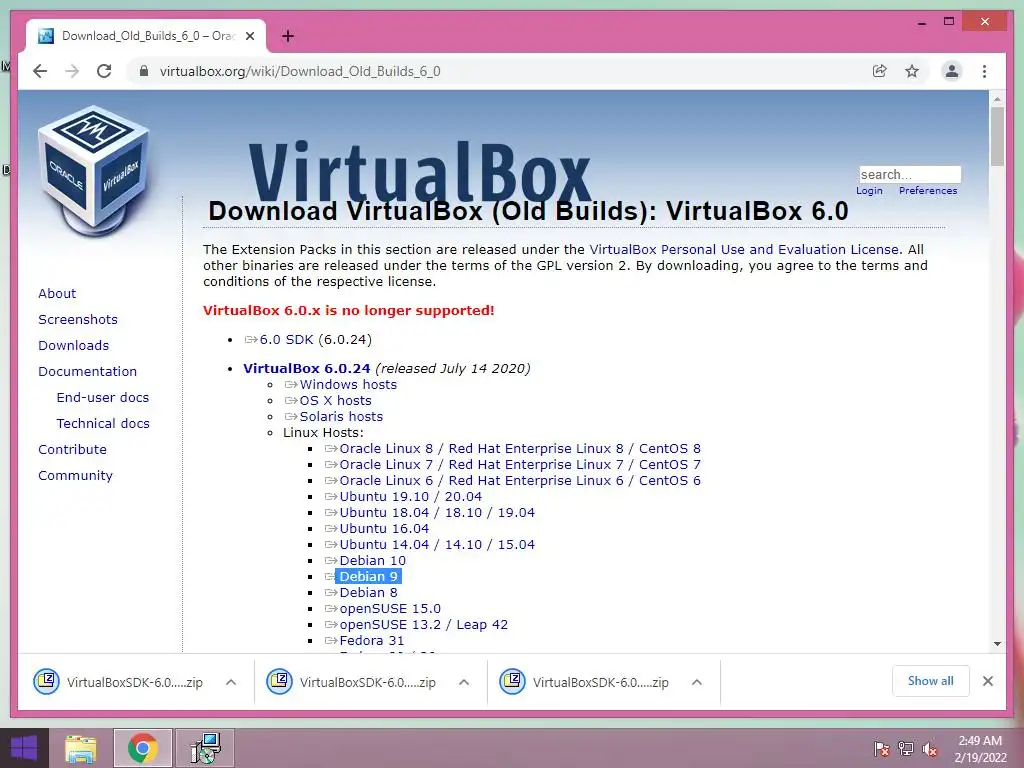Click the Ubuntu 19.10 / 20.04 link
The image size is (1024, 768).
pyautogui.click(x=410, y=496)
